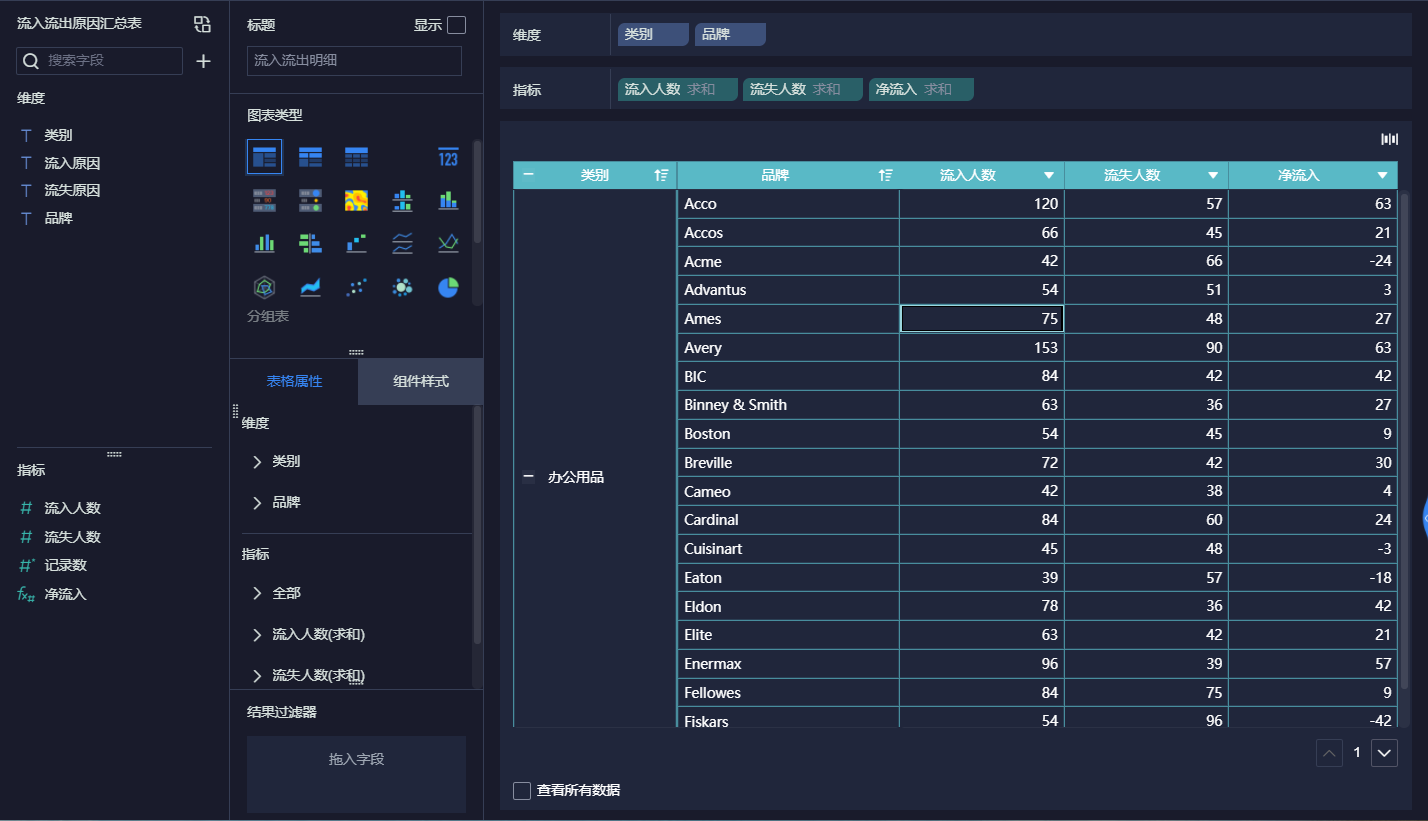
Task: Select the bubble chart type
Action: click(402, 287)
